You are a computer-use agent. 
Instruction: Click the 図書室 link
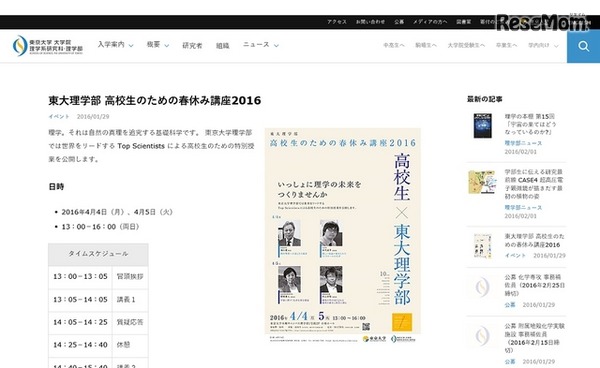coord(463,22)
